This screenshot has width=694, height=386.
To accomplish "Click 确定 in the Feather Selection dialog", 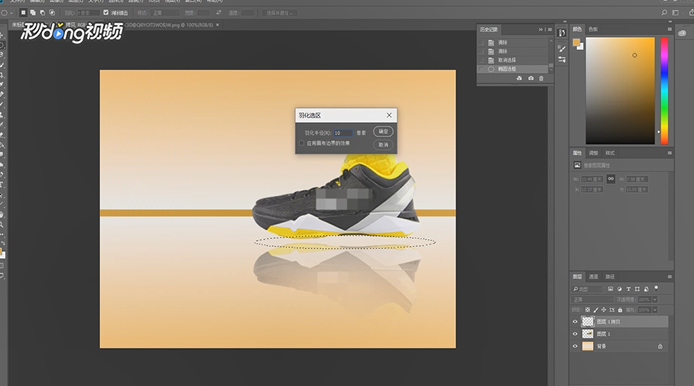I will pos(383,131).
